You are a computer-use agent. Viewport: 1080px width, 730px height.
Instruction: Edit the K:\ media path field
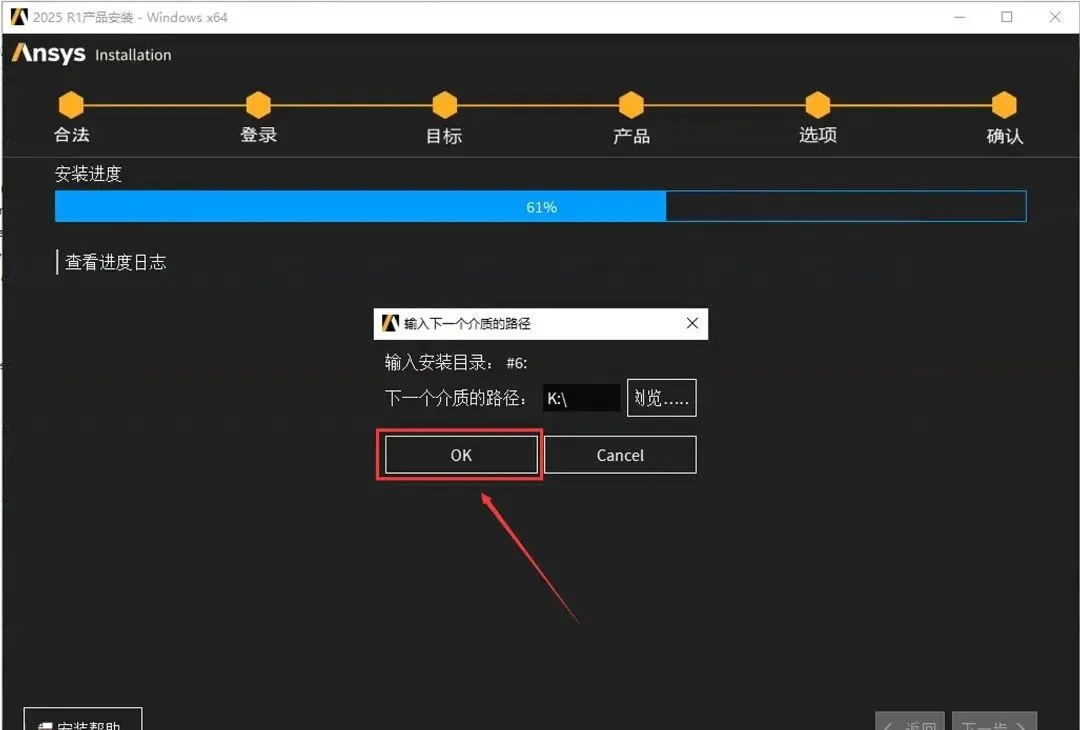click(581, 398)
